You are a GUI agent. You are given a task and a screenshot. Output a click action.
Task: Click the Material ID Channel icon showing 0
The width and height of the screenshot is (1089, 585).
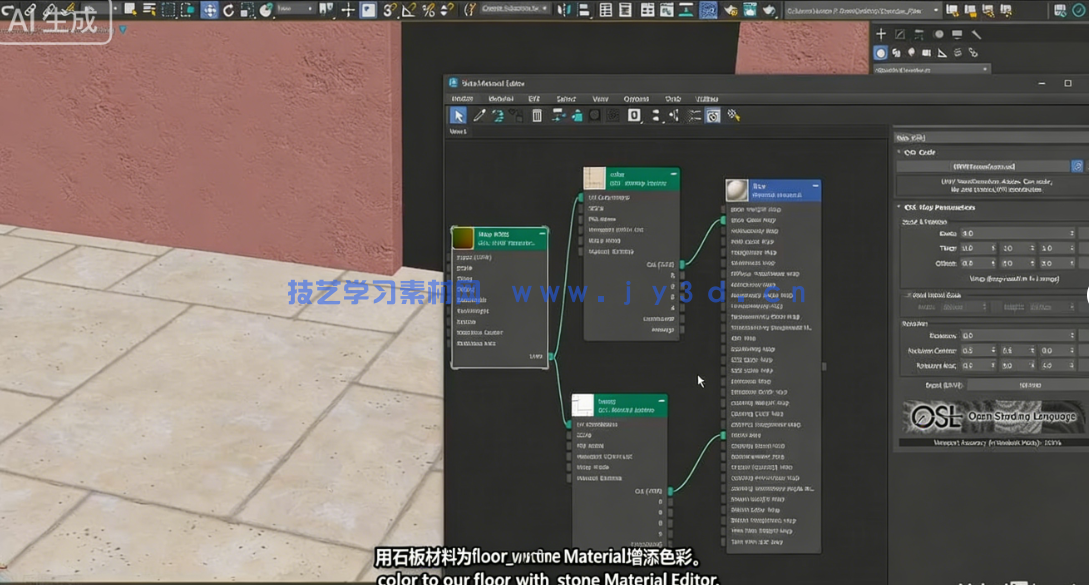[634, 115]
